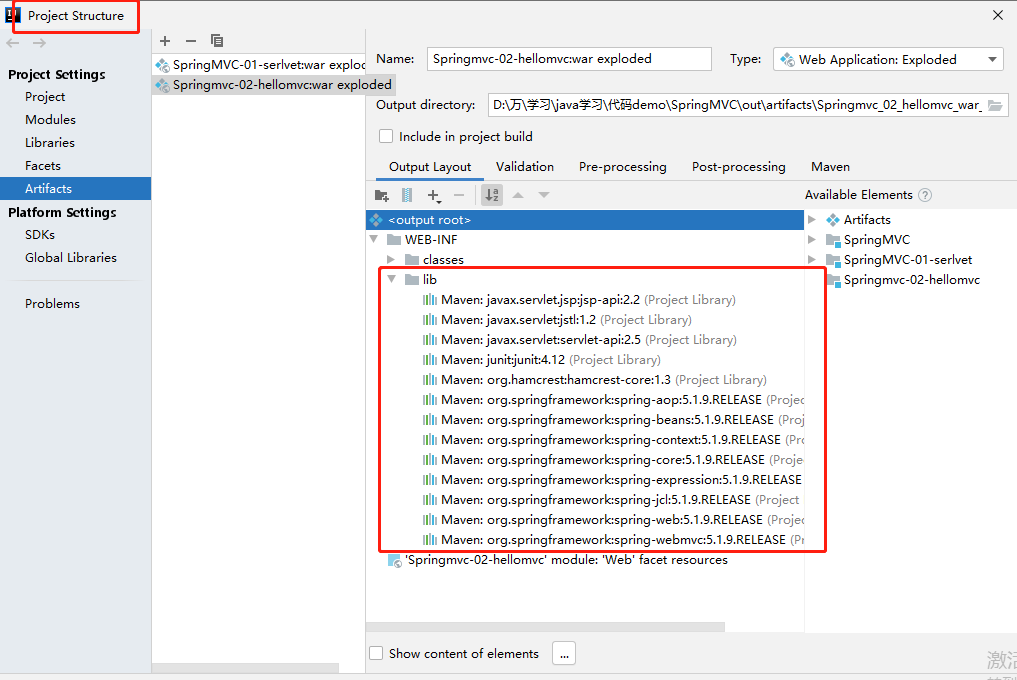Select Libraries in Project Settings
The height and width of the screenshot is (680, 1017).
click(50, 143)
